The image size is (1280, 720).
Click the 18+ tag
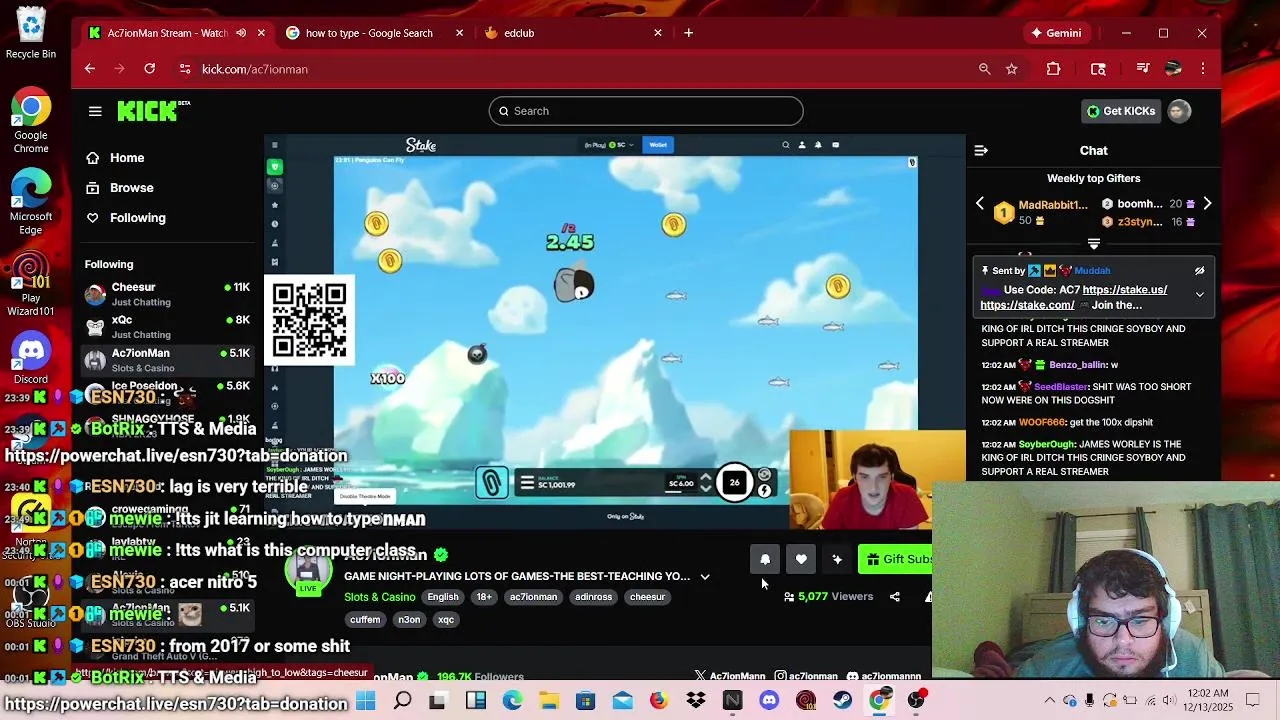click(x=484, y=597)
